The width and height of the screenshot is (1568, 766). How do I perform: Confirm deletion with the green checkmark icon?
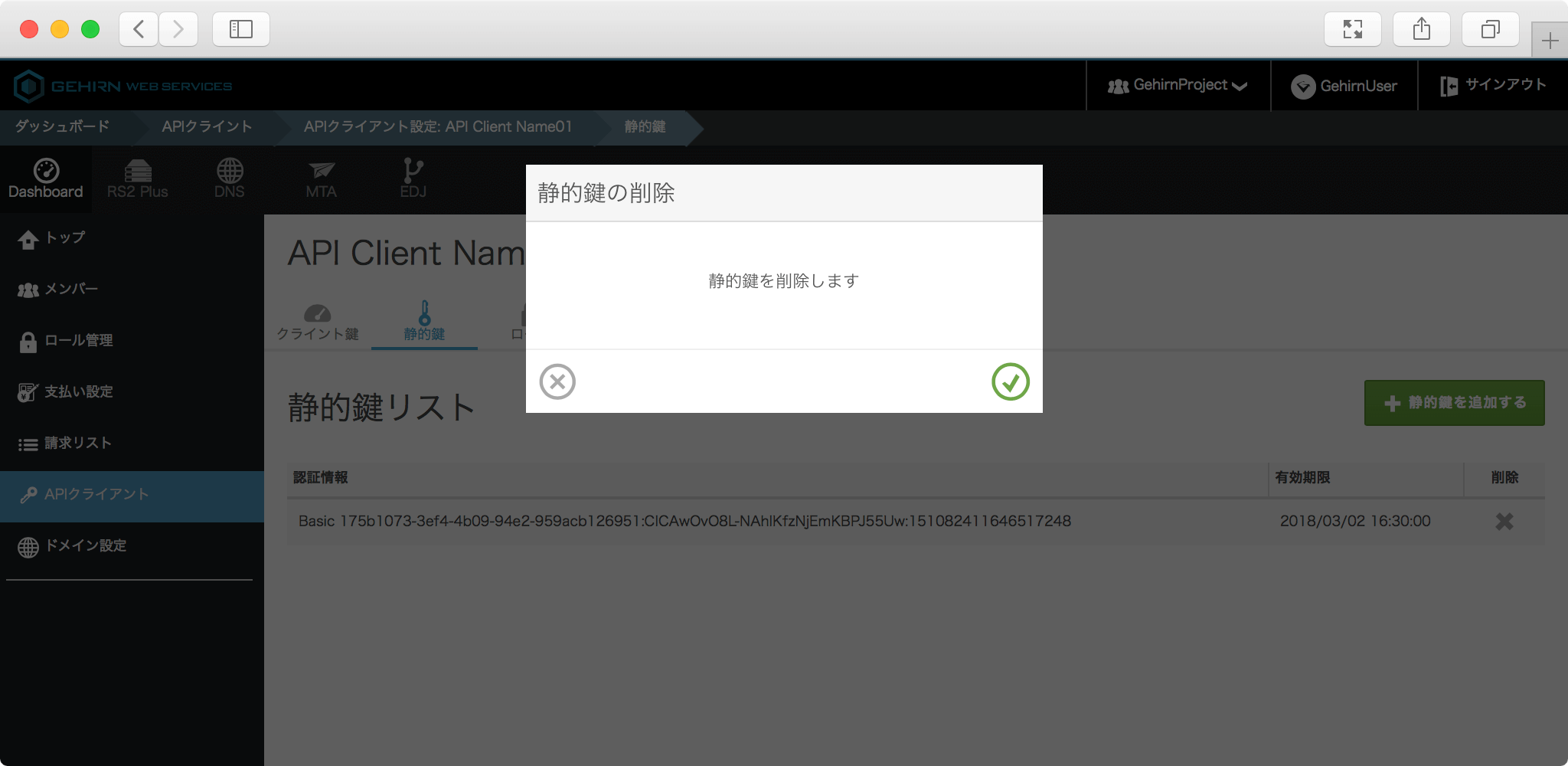pyautogui.click(x=1010, y=381)
